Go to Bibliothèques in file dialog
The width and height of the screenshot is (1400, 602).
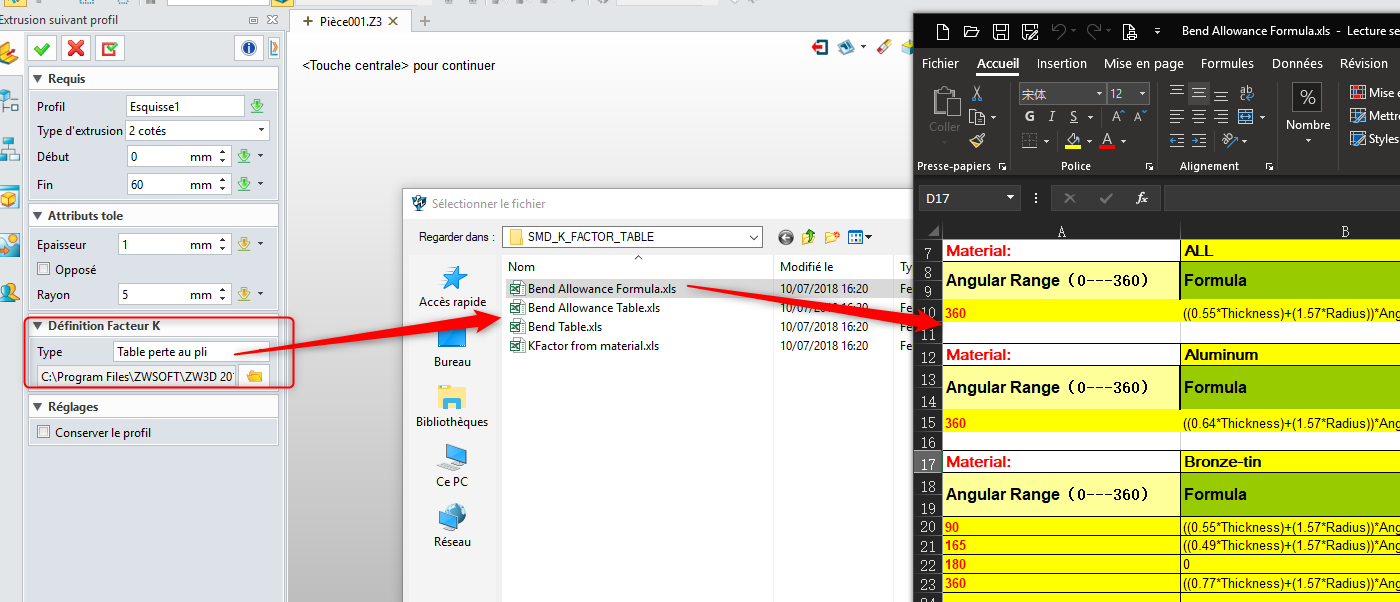point(452,407)
